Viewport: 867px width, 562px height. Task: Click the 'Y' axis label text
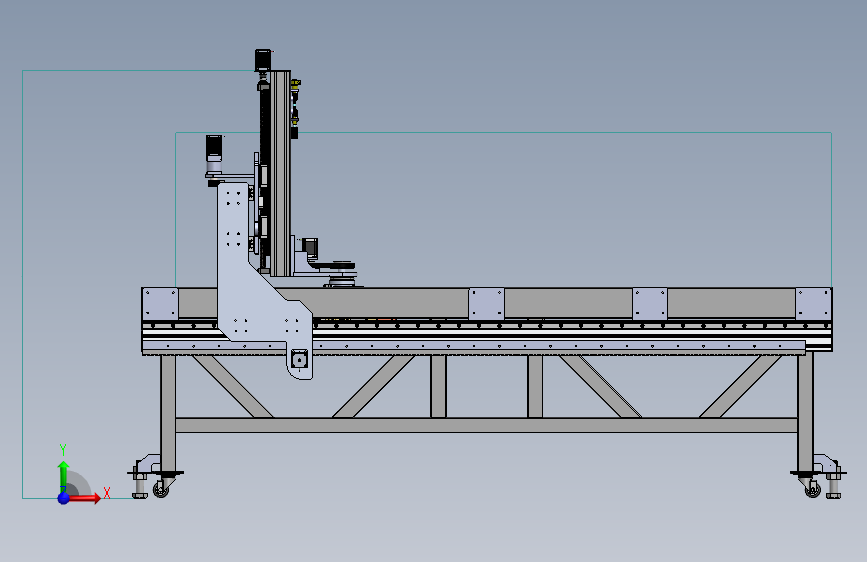(x=63, y=450)
